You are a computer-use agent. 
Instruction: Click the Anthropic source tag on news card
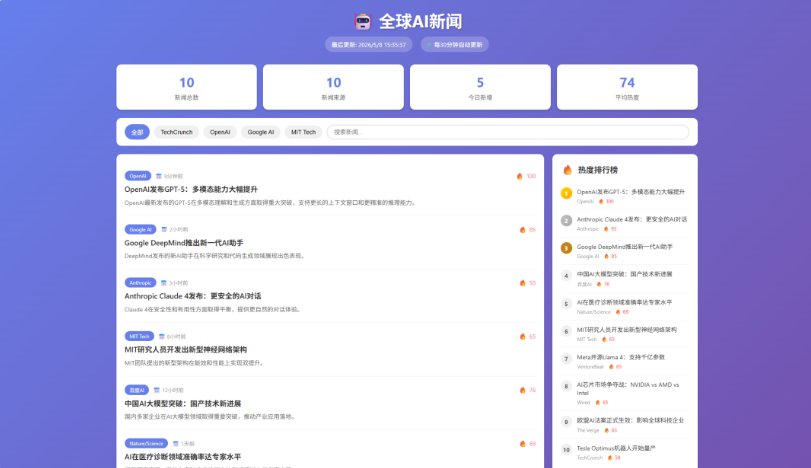140,283
